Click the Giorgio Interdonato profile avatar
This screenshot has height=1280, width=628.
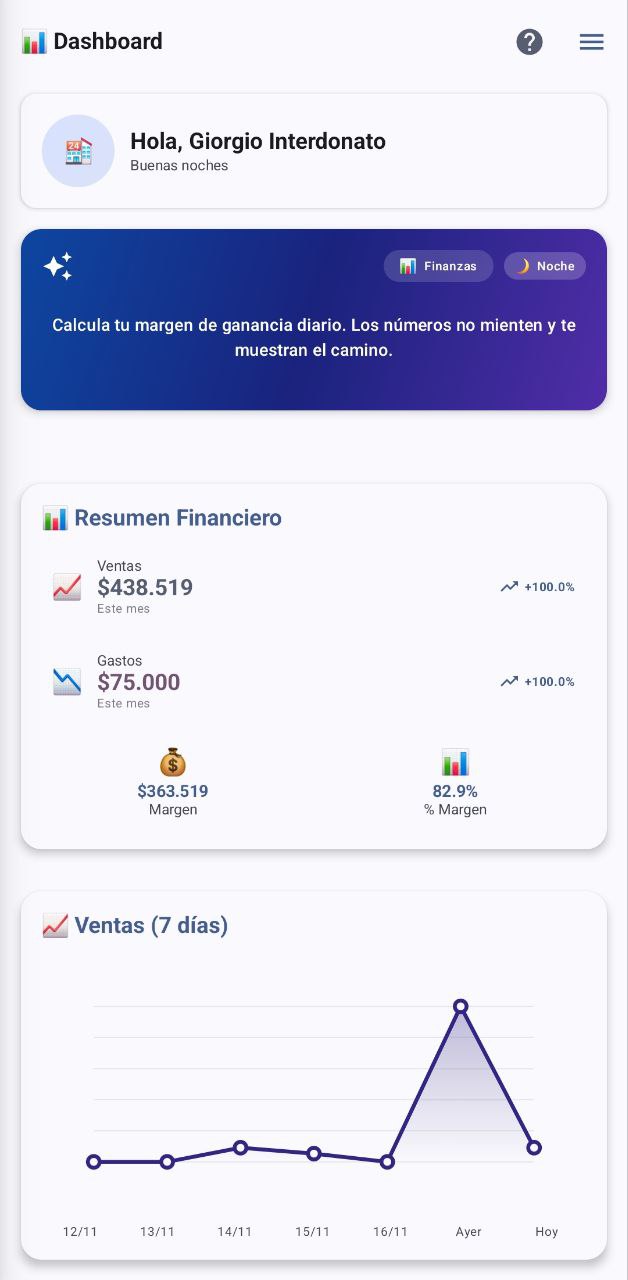tap(78, 150)
